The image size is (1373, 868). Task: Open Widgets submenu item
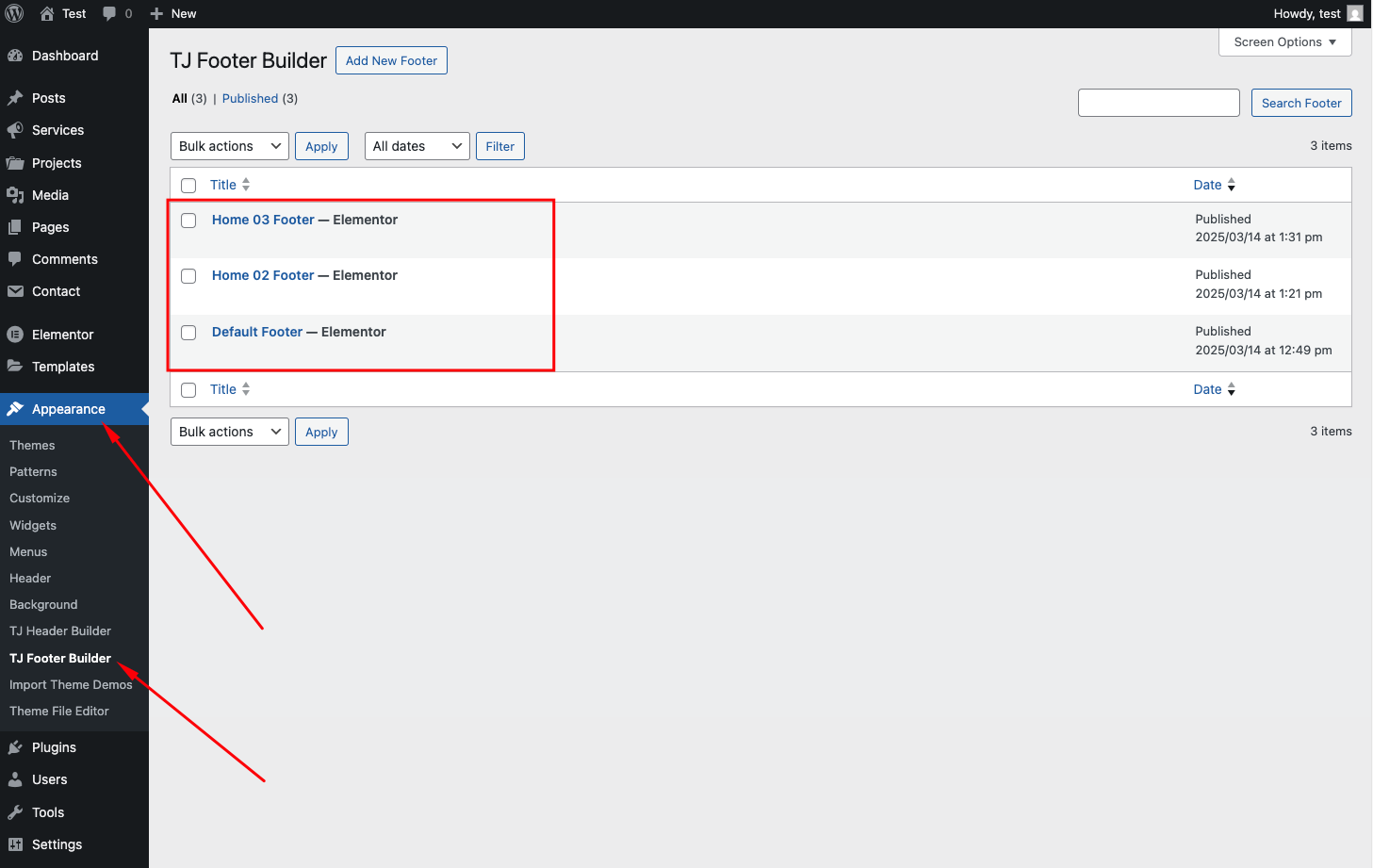pos(33,525)
